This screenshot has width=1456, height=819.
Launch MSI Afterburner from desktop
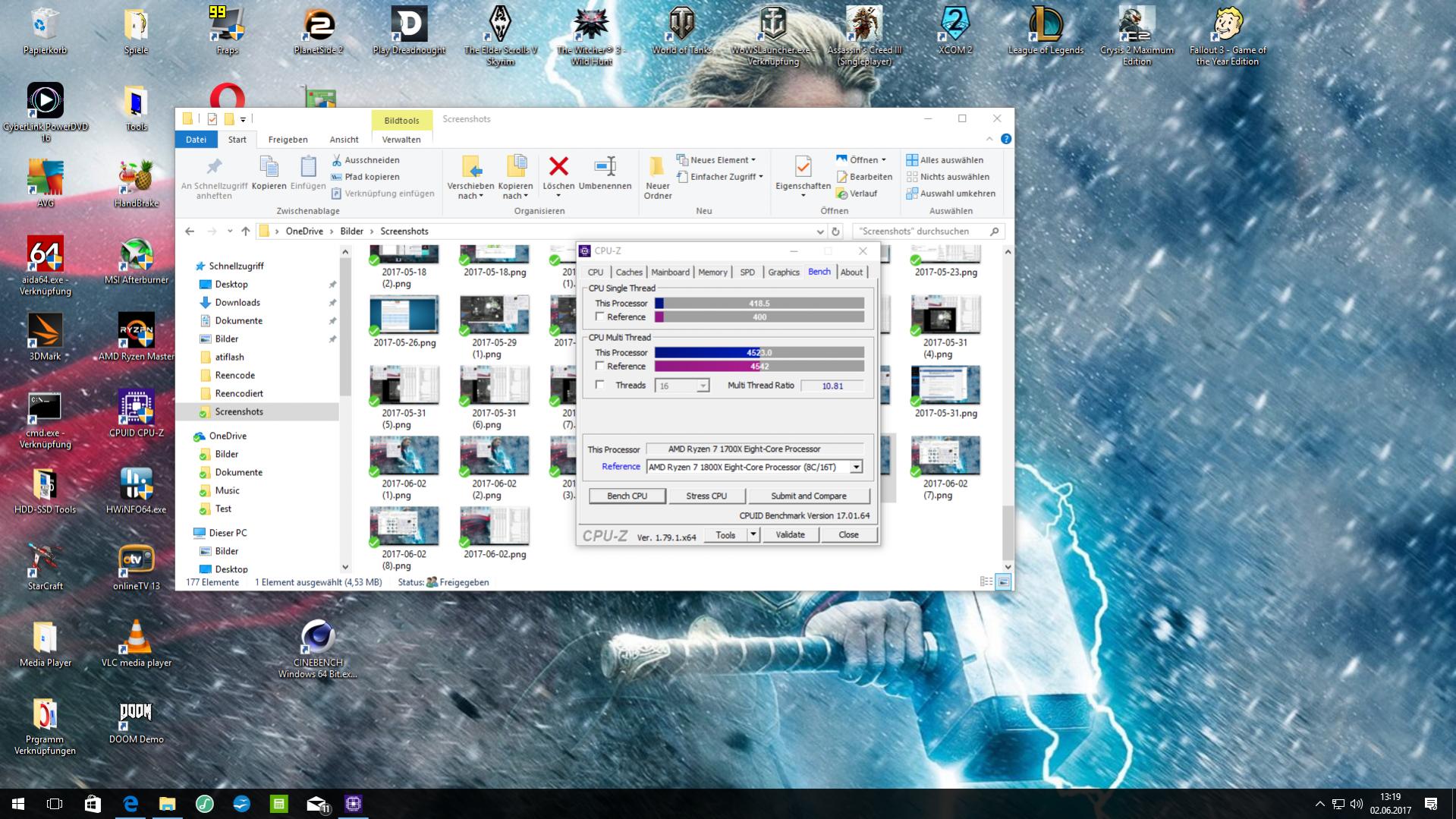(137, 261)
